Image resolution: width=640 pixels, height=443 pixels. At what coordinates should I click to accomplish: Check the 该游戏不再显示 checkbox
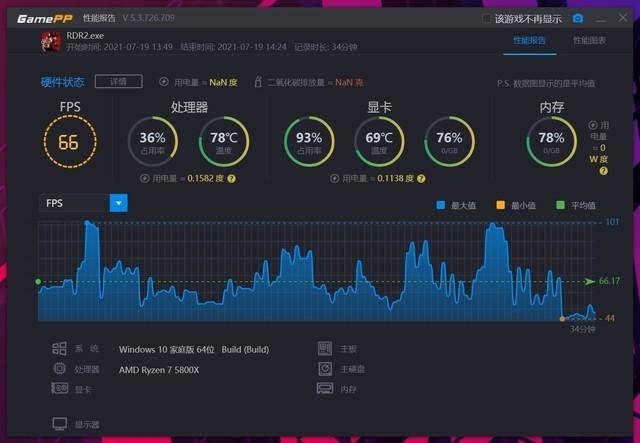coord(486,19)
